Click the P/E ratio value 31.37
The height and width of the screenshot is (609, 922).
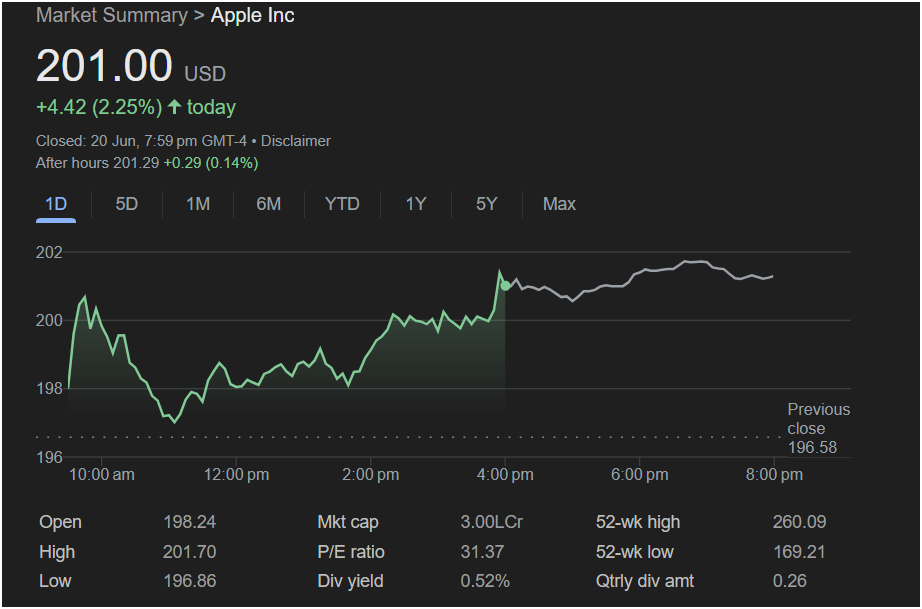click(x=482, y=552)
